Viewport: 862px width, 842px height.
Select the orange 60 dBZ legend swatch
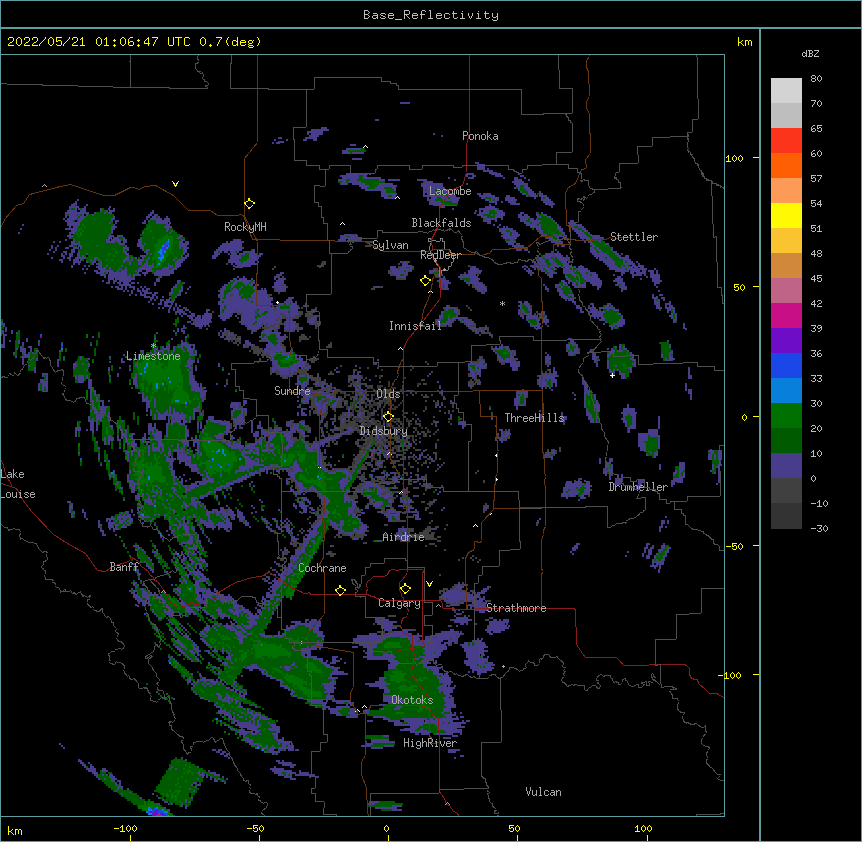[786, 165]
